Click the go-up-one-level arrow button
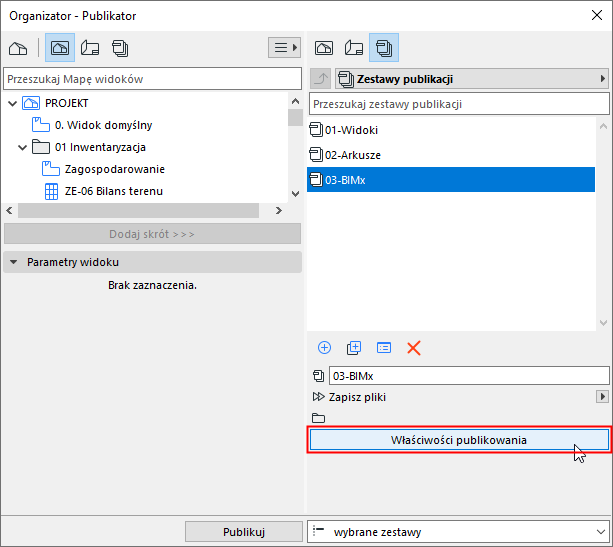This screenshot has height=547, width=613. click(321, 79)
